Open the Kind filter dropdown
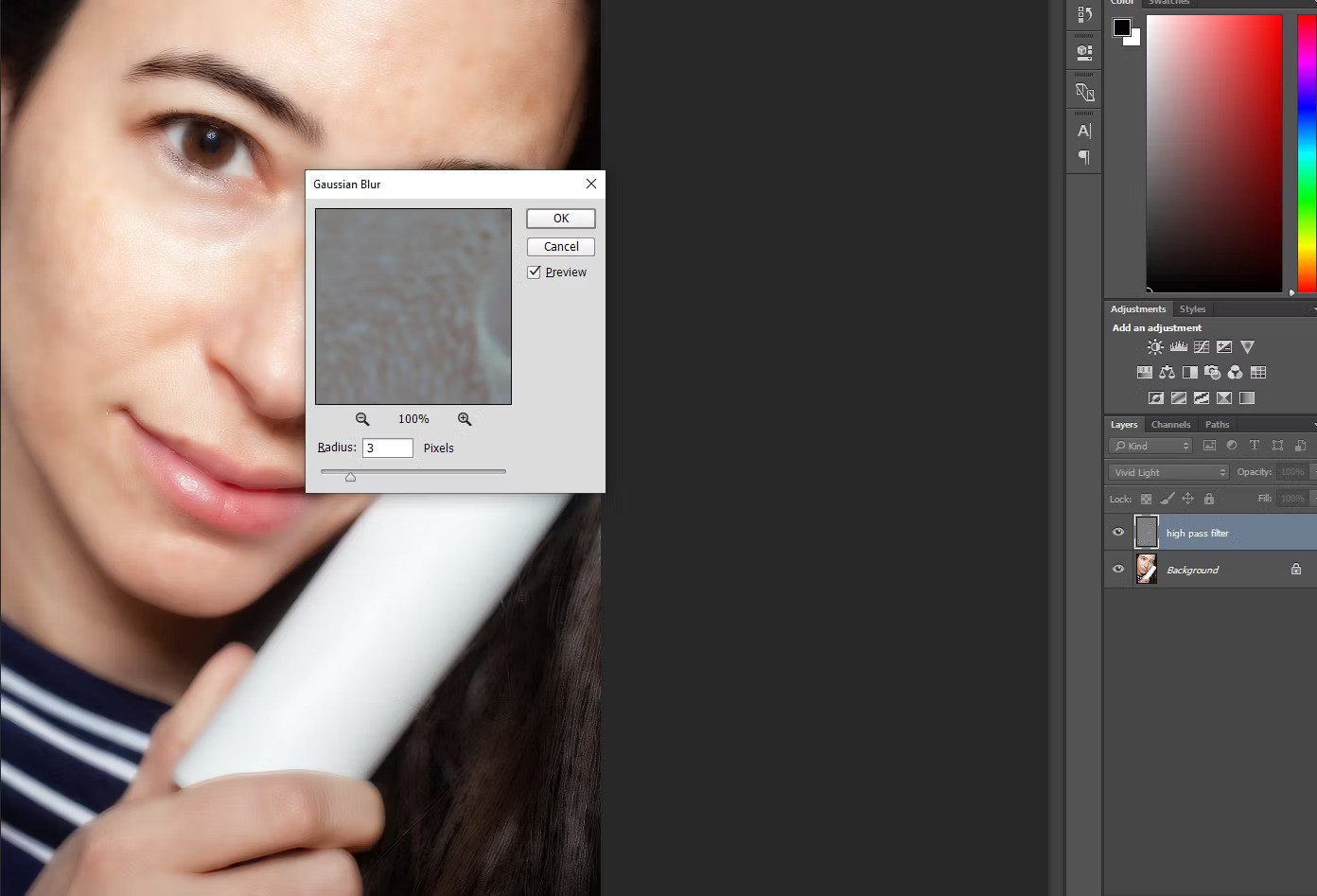Screen dimensions: 1317x896 [1150, 445]
